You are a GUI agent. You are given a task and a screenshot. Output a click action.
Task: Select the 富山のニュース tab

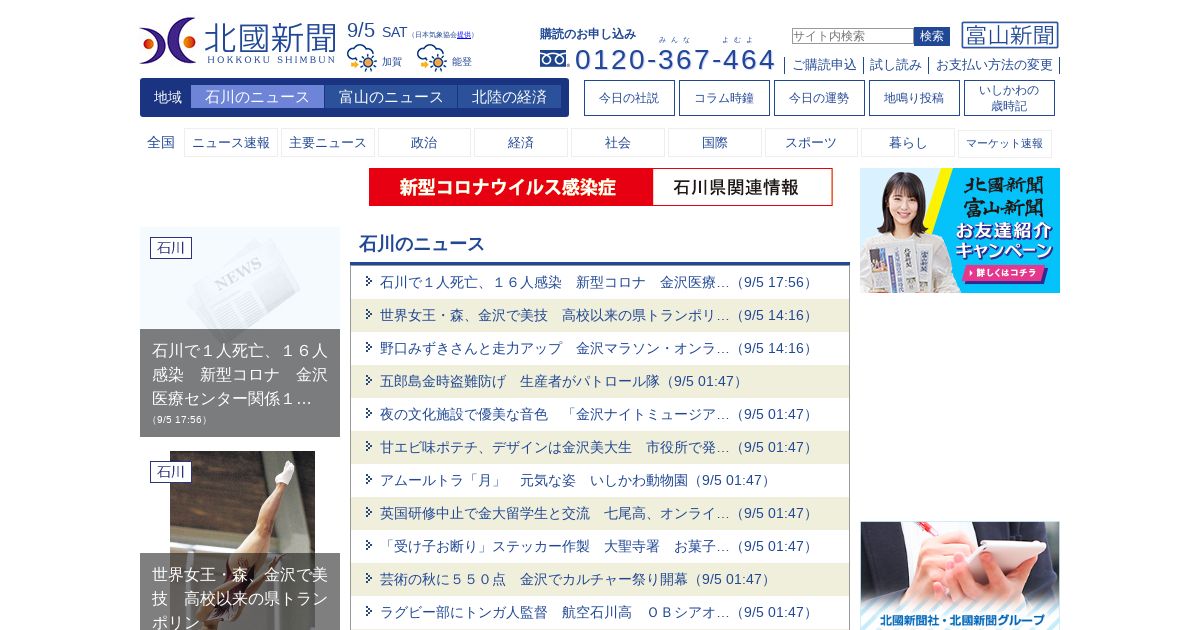[391, 97]
